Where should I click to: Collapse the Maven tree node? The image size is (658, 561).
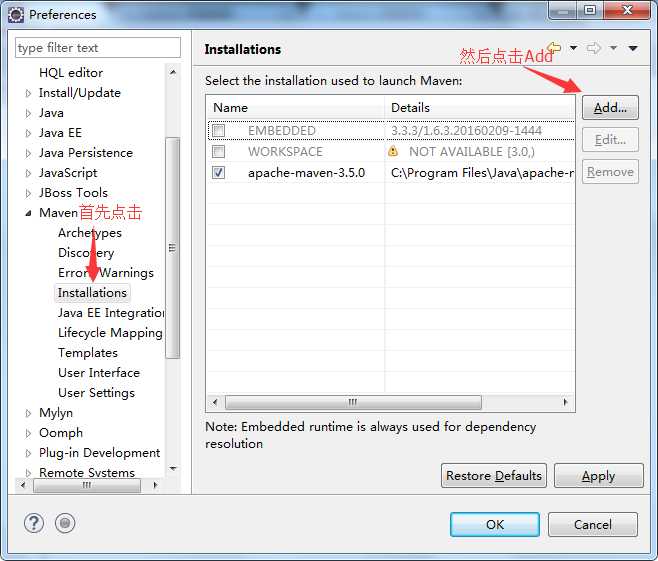click(x=28, y=213)
